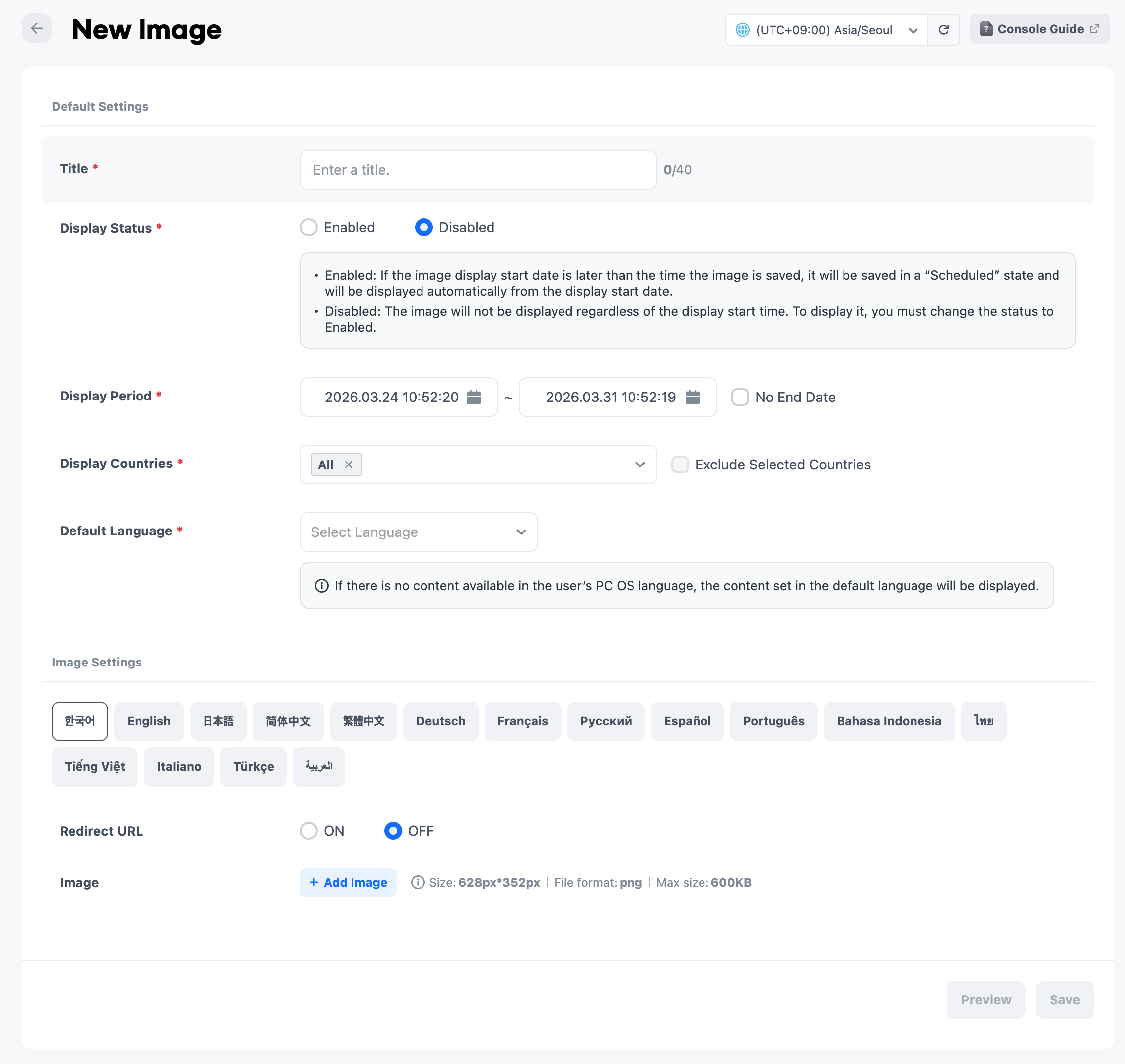
Task: Turn Redirect URL ON
Action: tap(309, 831)
